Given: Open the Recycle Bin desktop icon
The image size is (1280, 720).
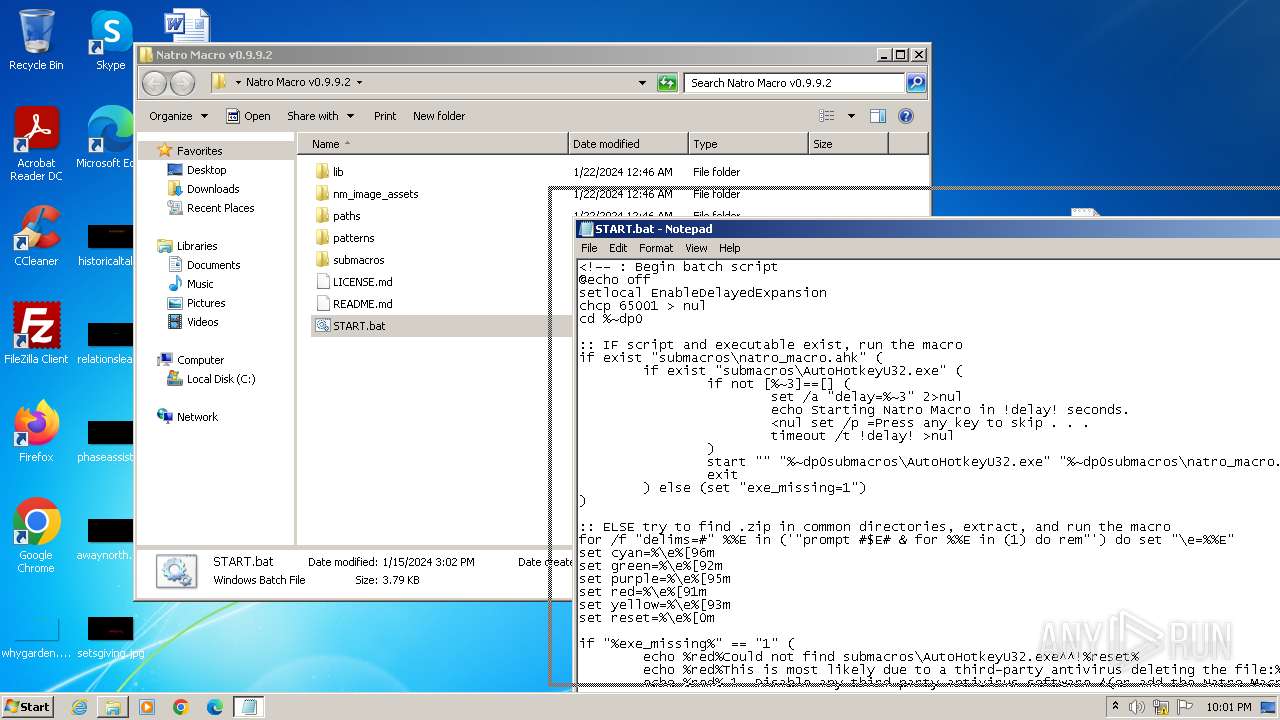Looking at the screenshot, I should click(x=36, y=40).
